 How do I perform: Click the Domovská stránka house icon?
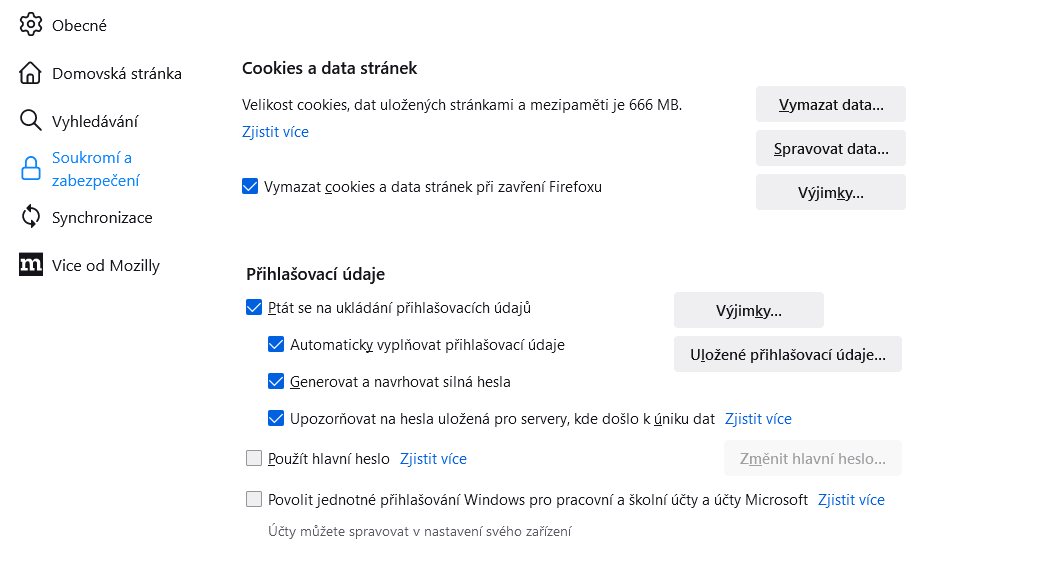(x=31, y=73)
